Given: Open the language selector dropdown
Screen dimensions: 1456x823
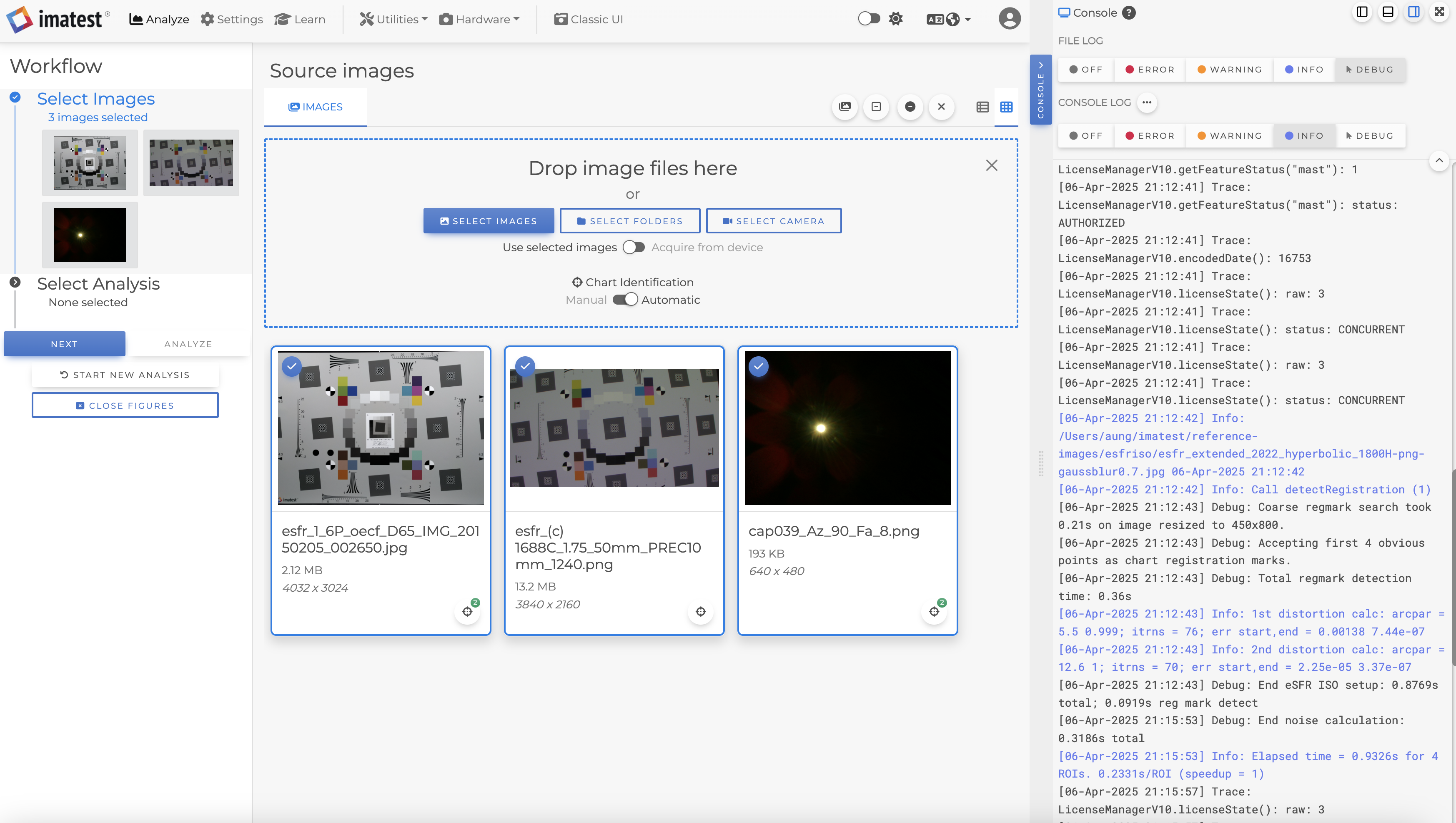Looking at the screenshot, I should (x=949, y=19).
